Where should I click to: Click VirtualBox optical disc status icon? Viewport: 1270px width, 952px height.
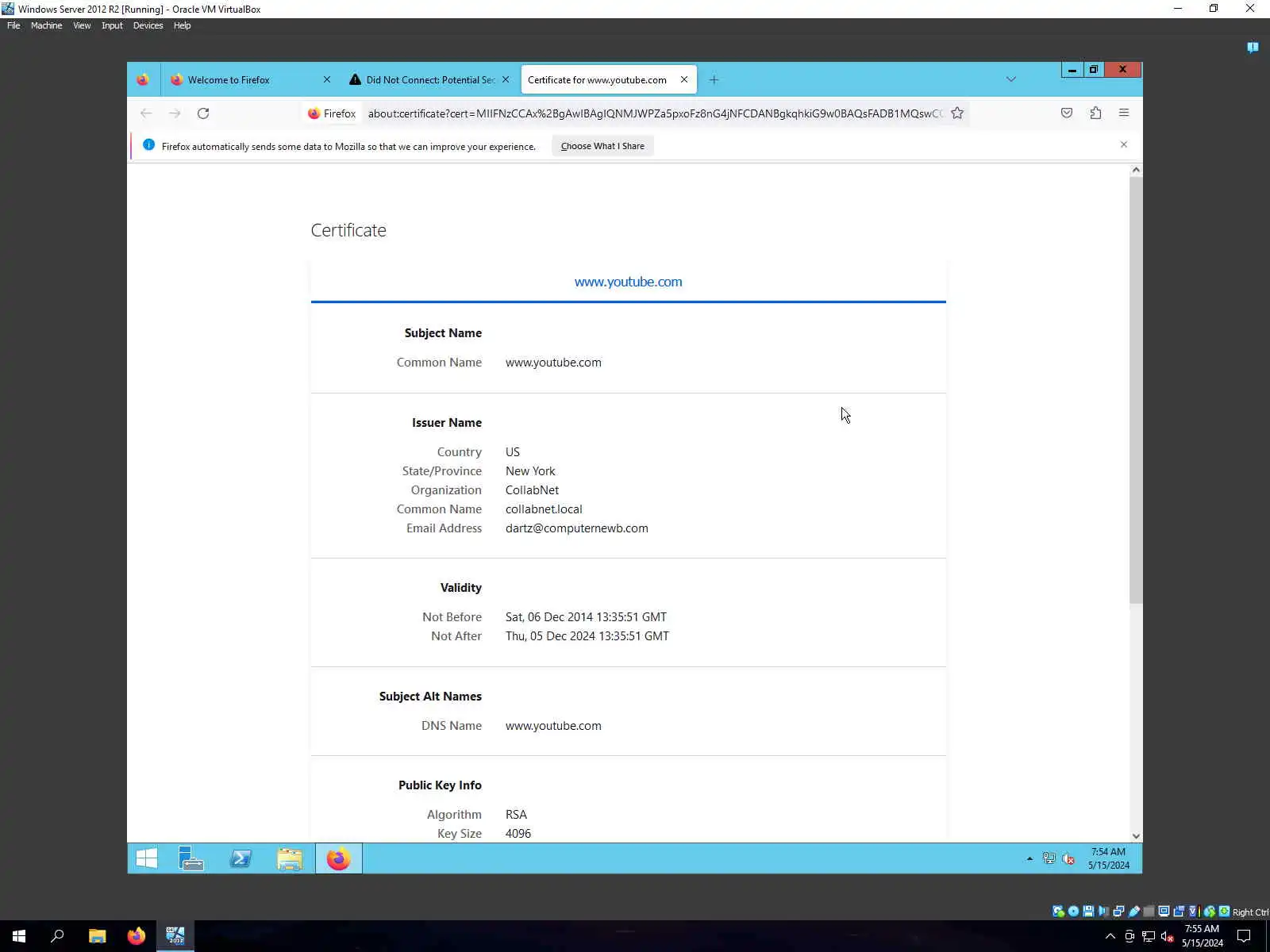point(1073,912)
